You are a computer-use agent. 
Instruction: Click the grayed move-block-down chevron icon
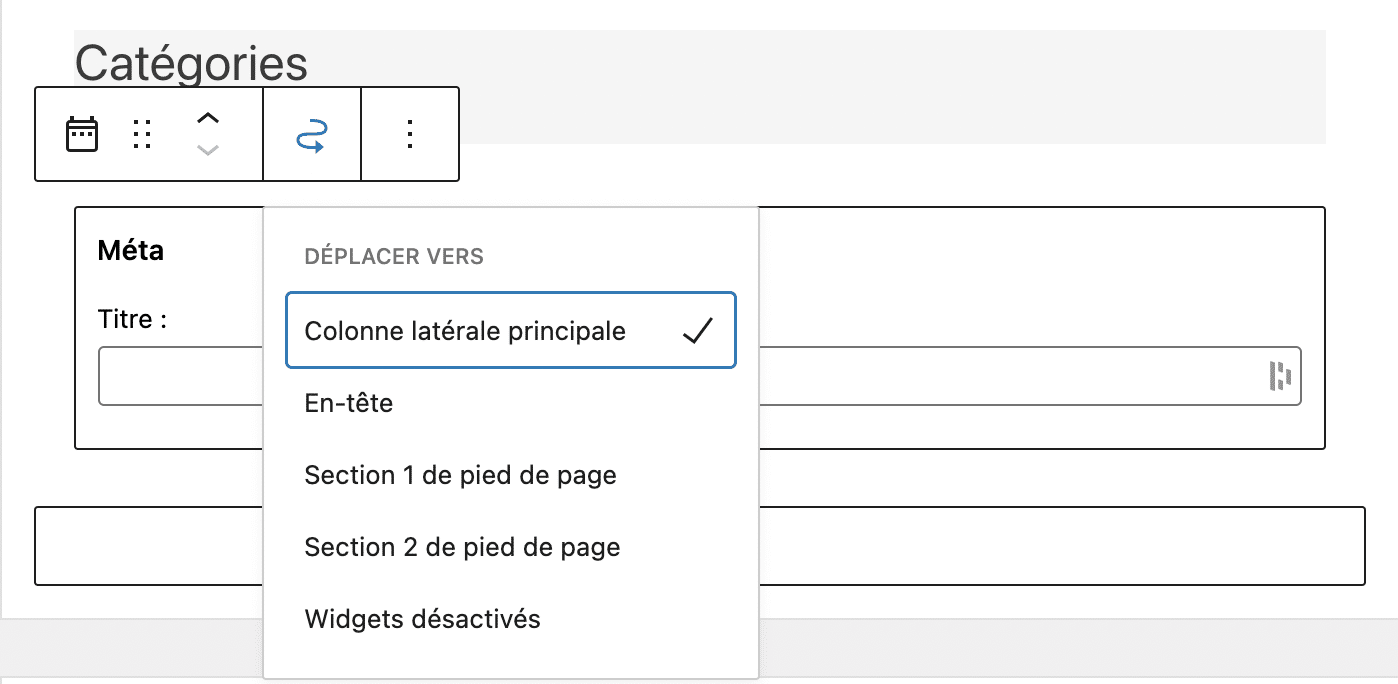(x=207, y=150)
